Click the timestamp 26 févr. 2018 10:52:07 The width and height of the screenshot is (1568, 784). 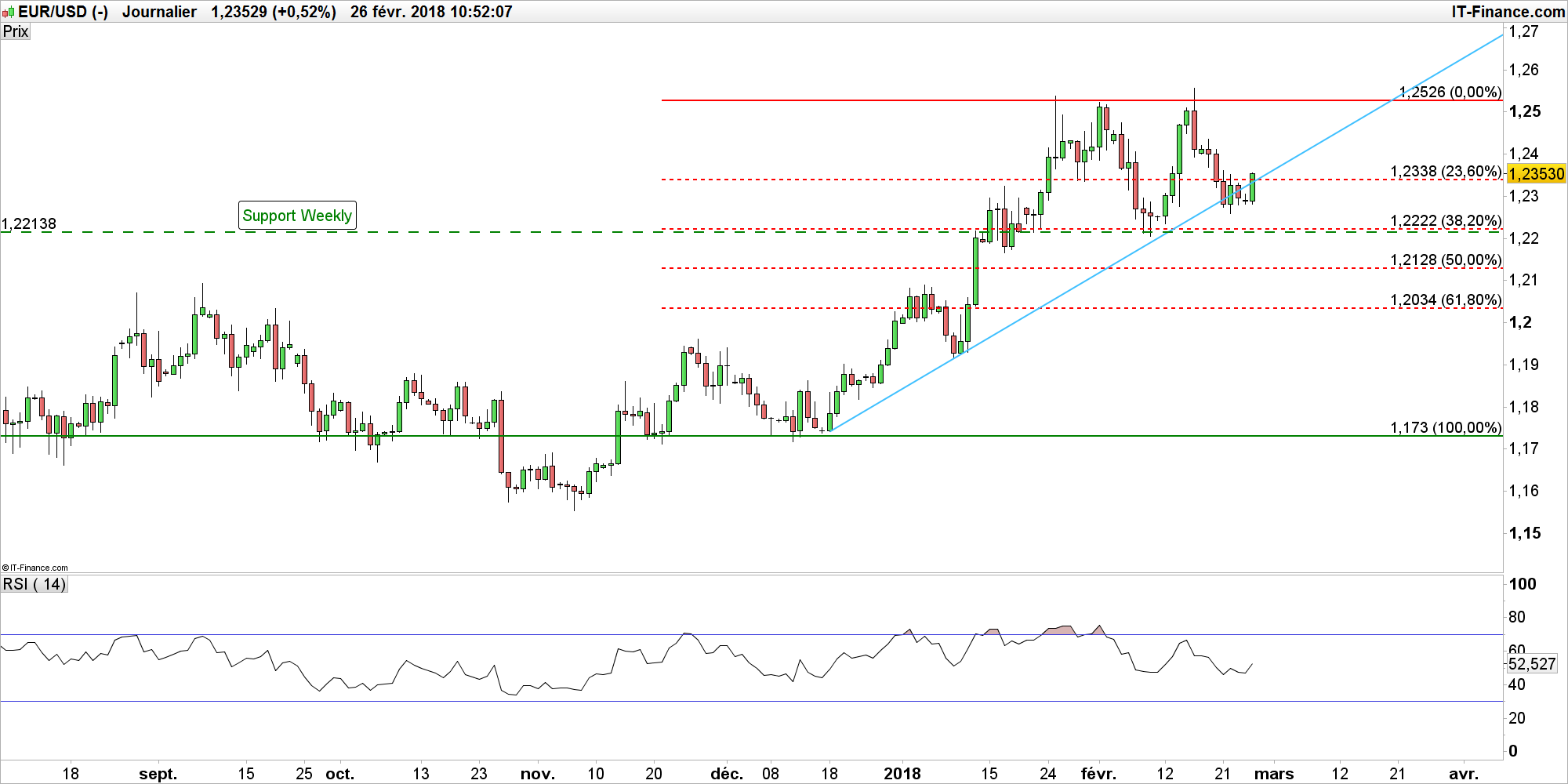431,12
